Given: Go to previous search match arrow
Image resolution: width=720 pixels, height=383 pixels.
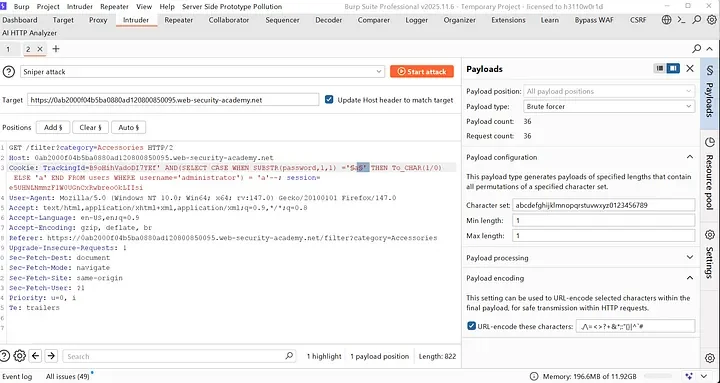Looking at the screenshot, I should click(35, 356).
